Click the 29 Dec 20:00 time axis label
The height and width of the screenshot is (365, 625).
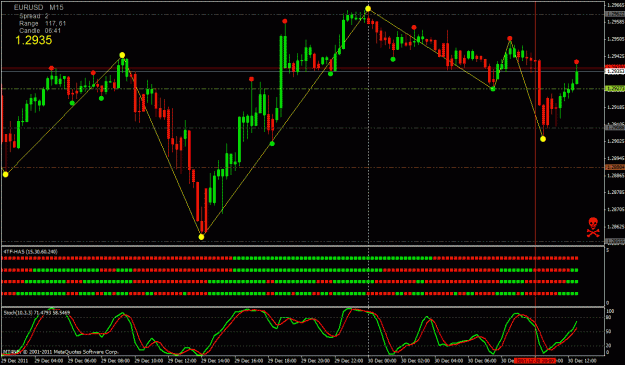pos(316,361)
